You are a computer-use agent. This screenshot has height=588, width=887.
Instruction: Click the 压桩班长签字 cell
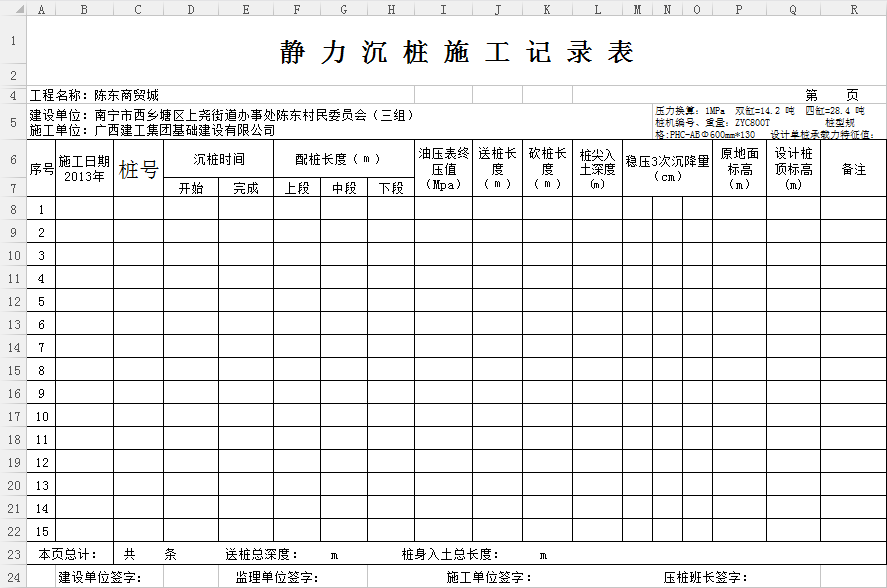point(705,577)
